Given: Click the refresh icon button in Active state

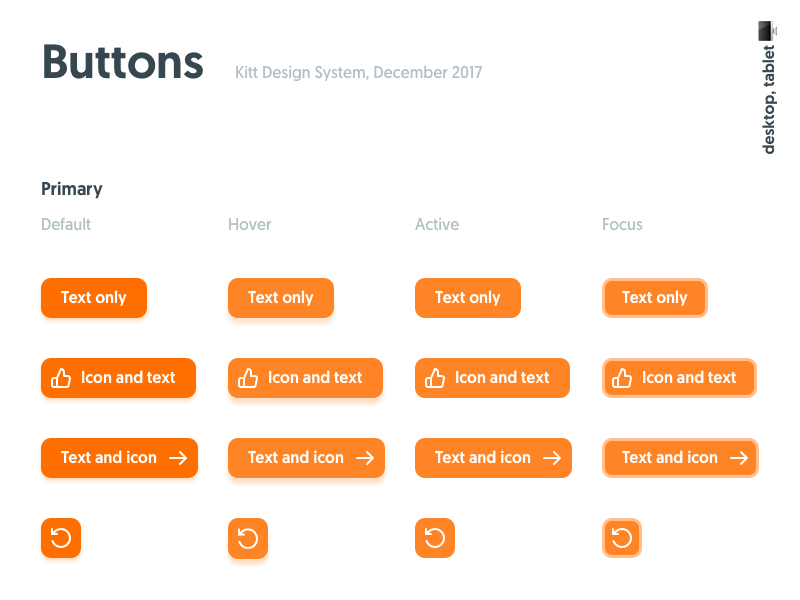Looking at the screenshot, I should click(x=435, y=537).
